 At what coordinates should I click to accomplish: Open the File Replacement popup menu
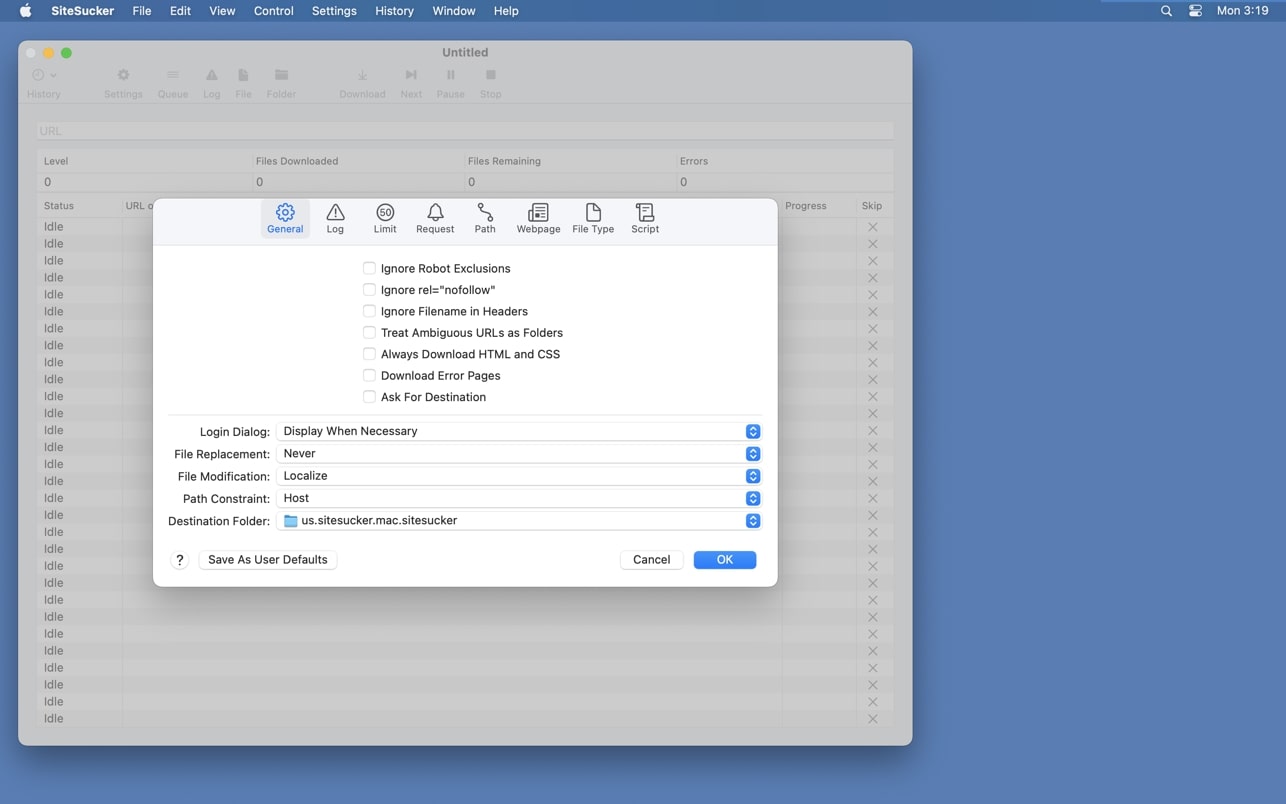coord(518,454)
